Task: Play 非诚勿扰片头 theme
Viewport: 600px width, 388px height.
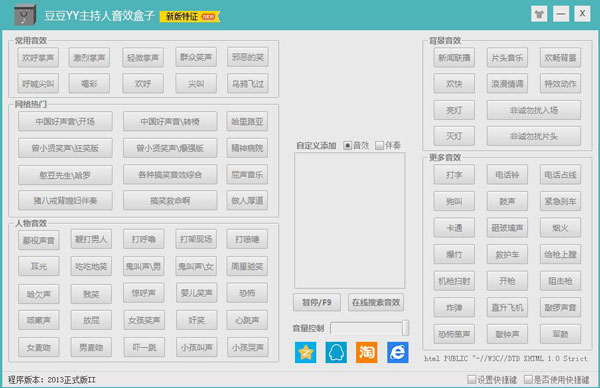Action: point(534,136)
